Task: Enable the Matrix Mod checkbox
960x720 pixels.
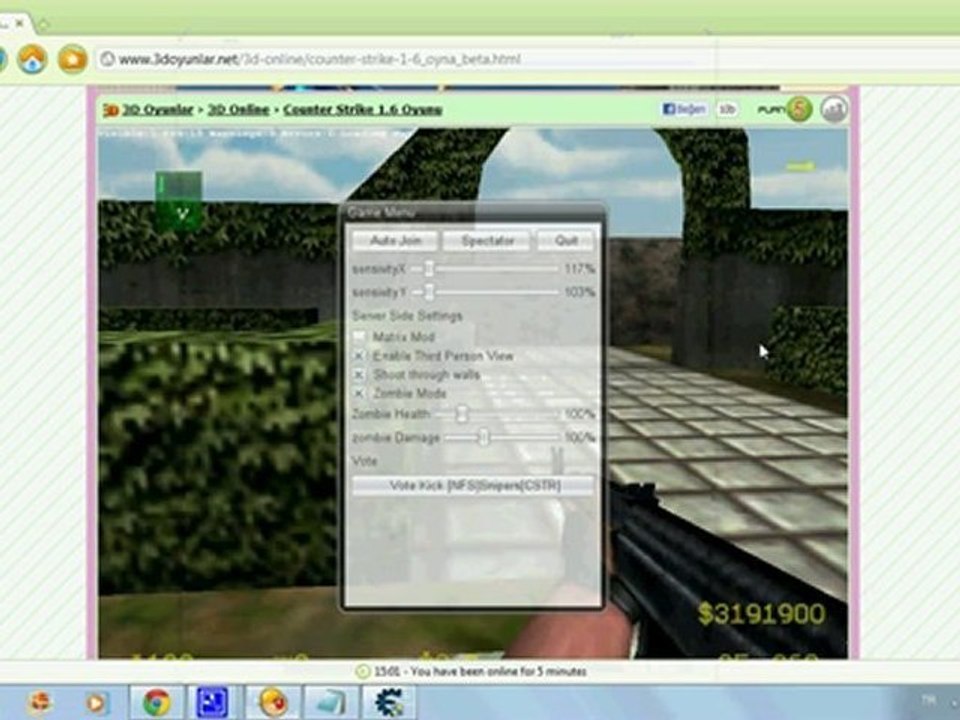Action: (359, 337)
